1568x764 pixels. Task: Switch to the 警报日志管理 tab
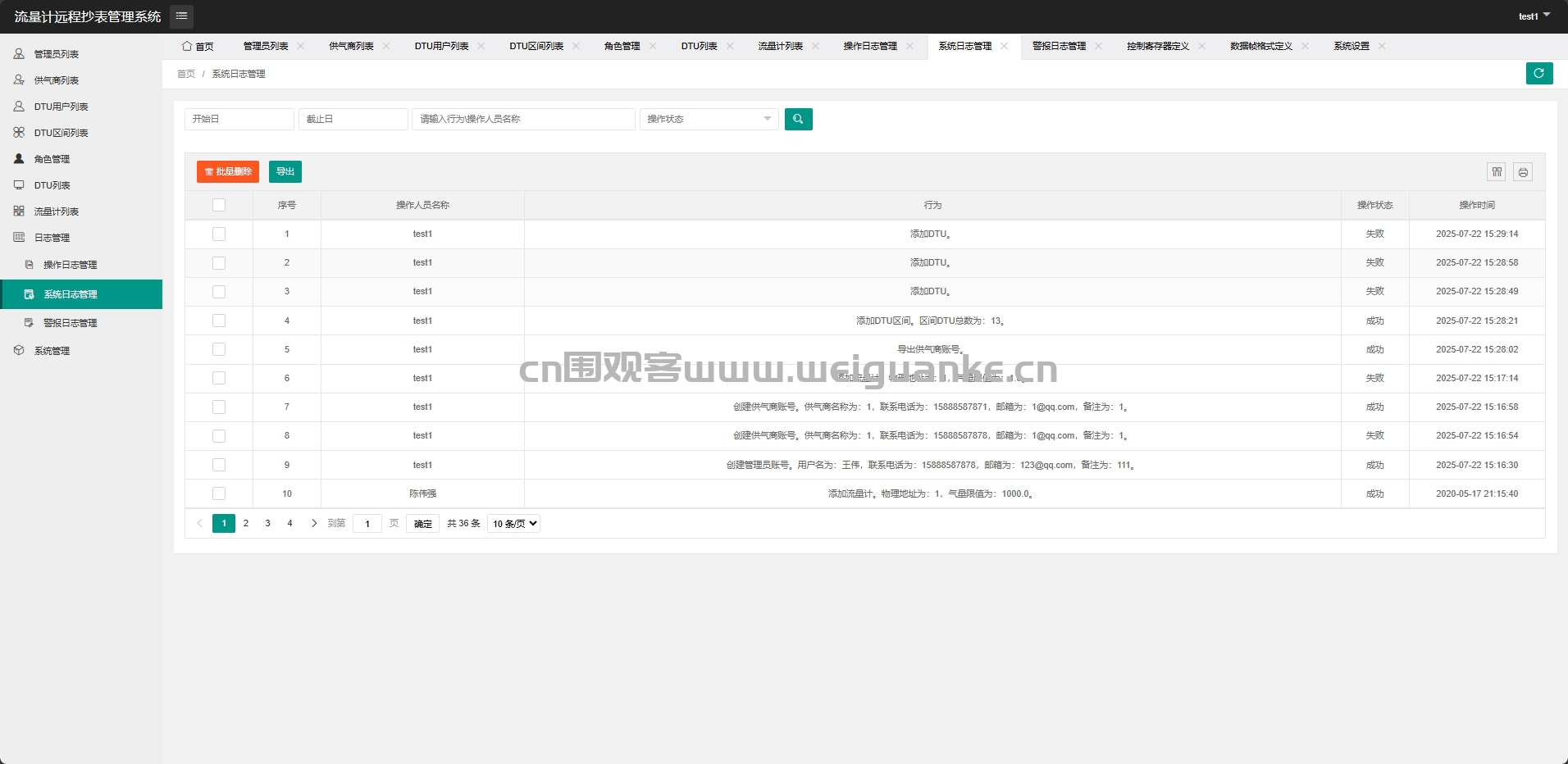coord(1059,46)
